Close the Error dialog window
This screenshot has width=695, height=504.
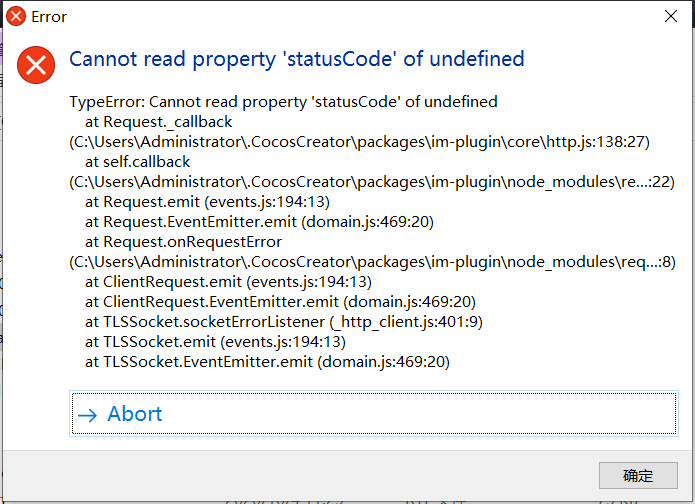[x=669, y=16]
